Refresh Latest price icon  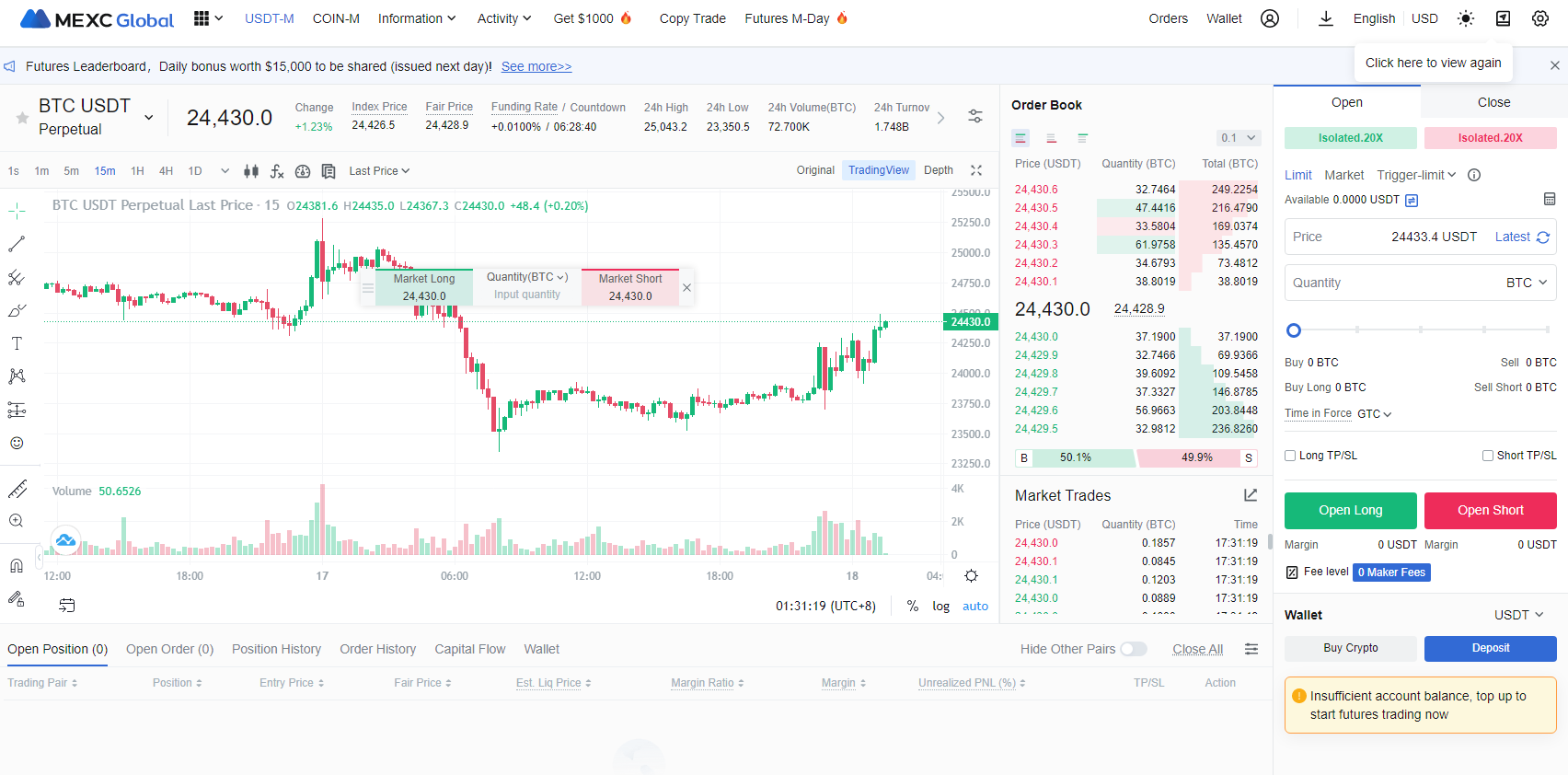[x=1543, y=237]
